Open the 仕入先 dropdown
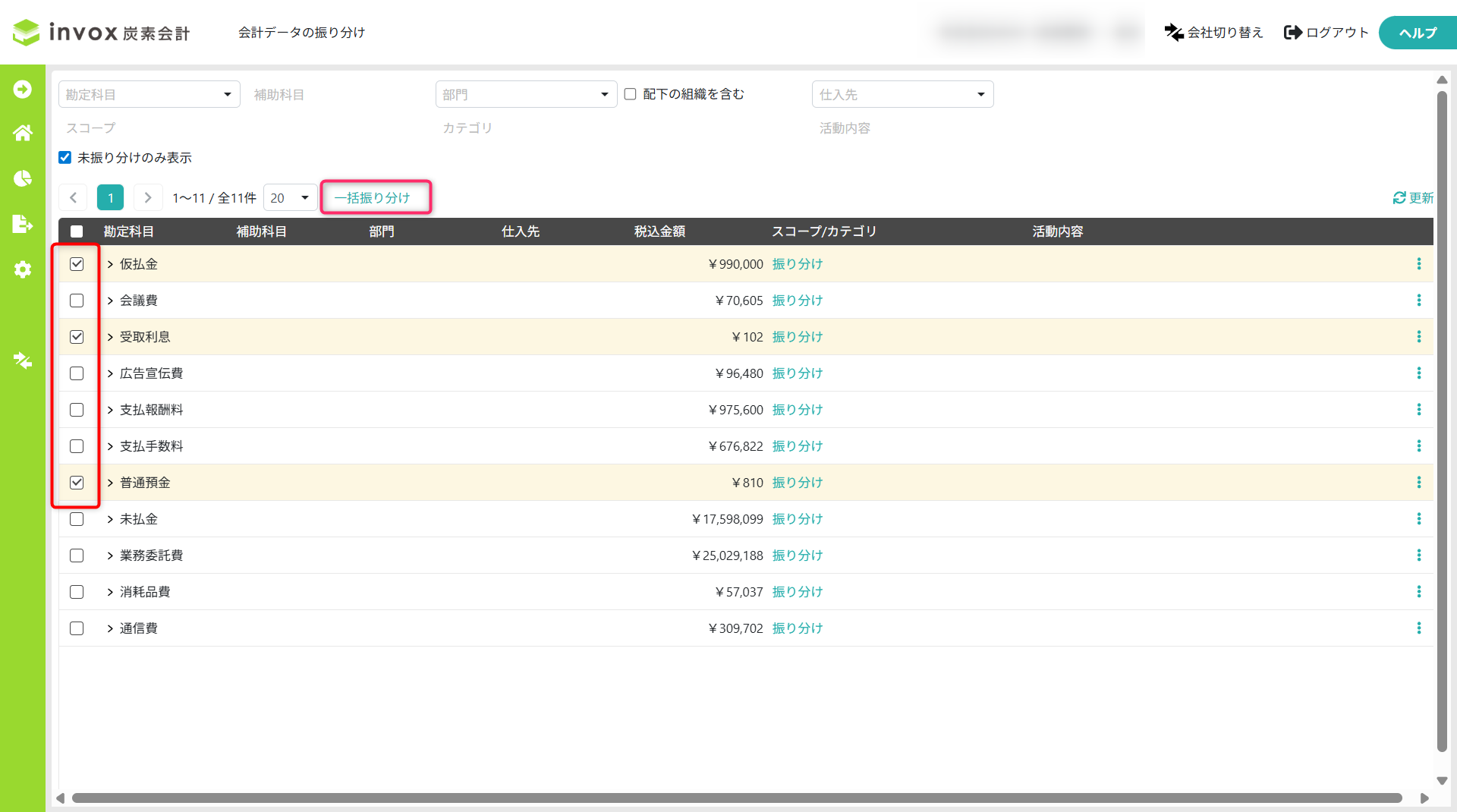Screen dimensions: 1457x812 (x=902, y=94)
